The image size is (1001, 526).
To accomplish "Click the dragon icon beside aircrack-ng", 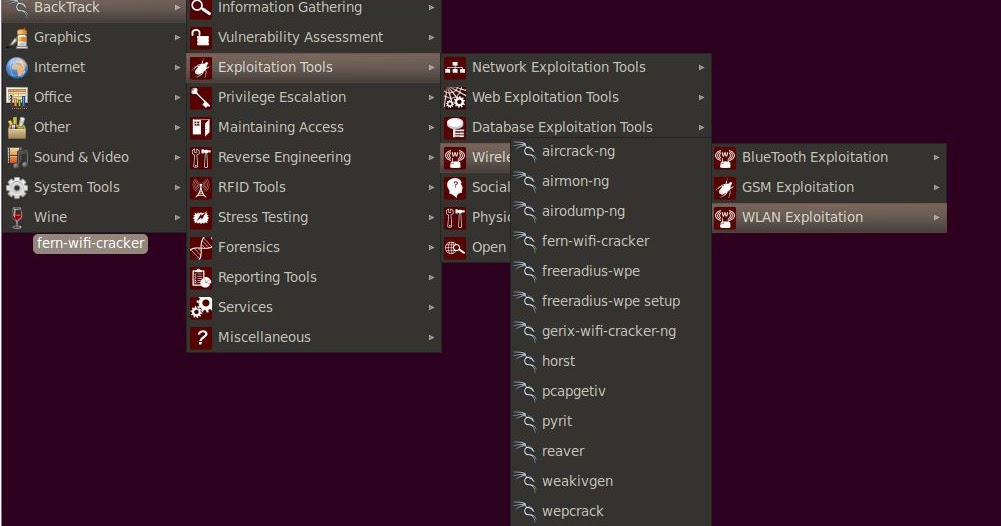I will (525, 152).
